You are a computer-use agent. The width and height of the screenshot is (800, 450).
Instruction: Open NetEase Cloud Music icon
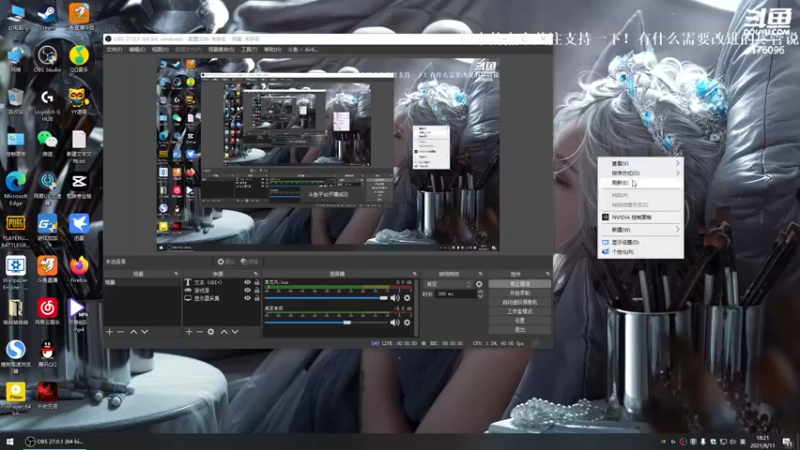click(x=47, y=311)
